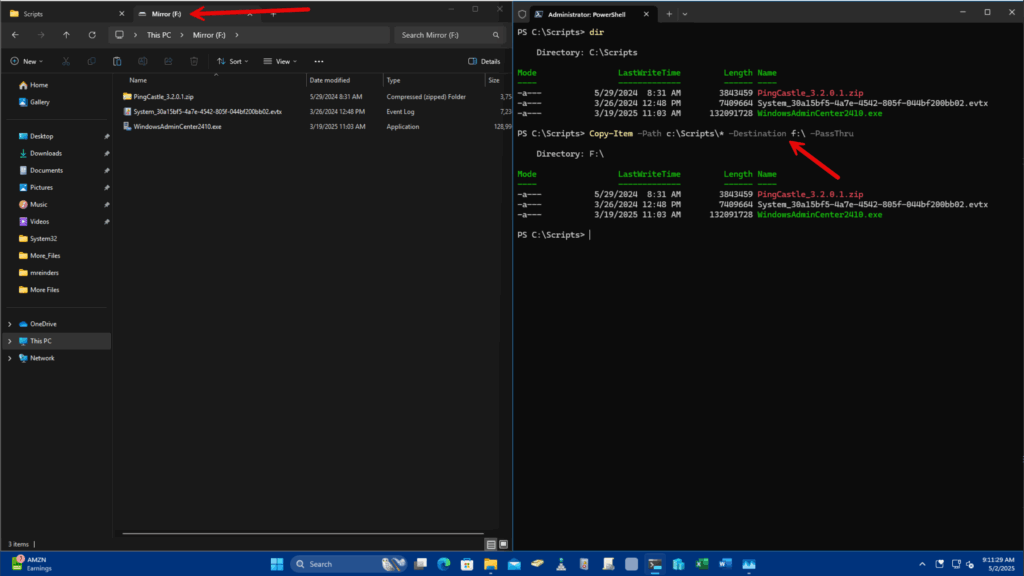Switch to large icons view in status bar

click(x=504, y=544)
